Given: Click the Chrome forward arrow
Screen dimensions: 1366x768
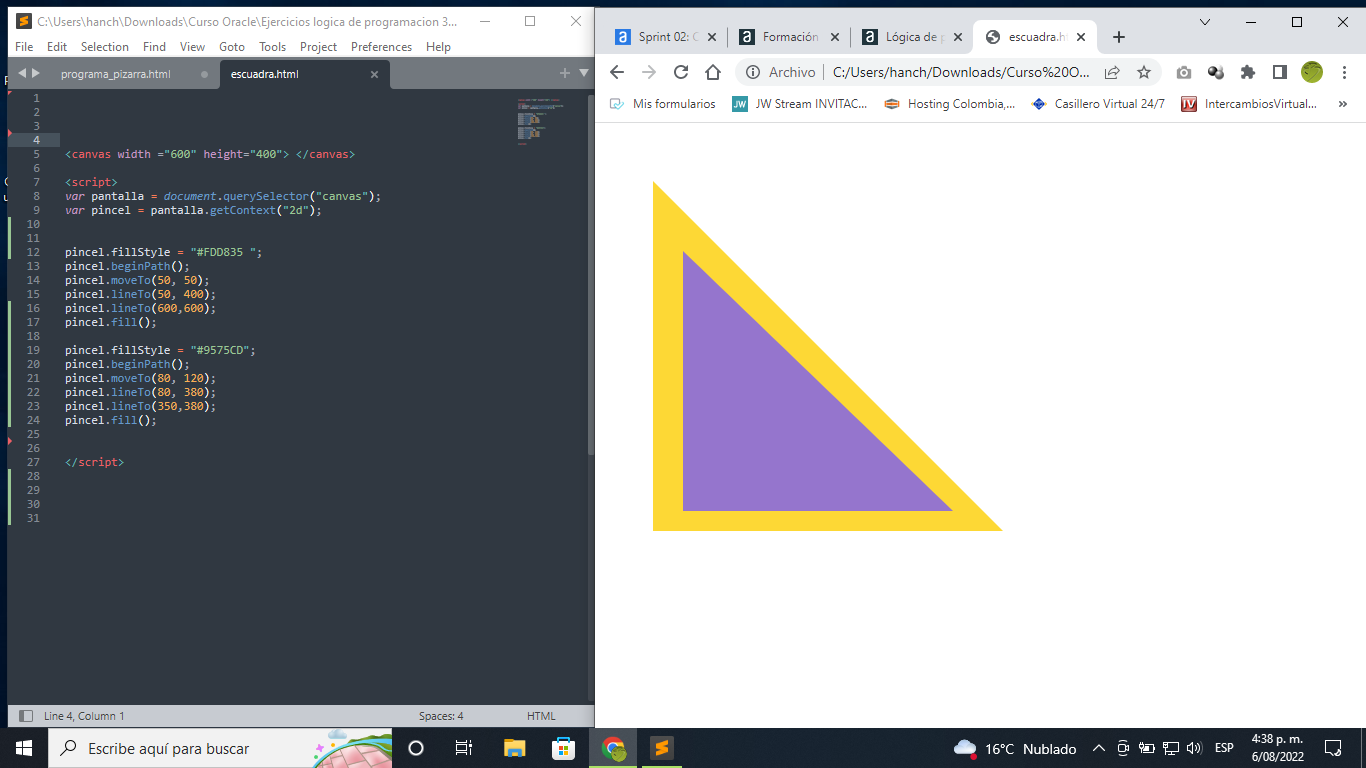Looking at the screenshot, I should pyautogui.click(x=649, y=72).
